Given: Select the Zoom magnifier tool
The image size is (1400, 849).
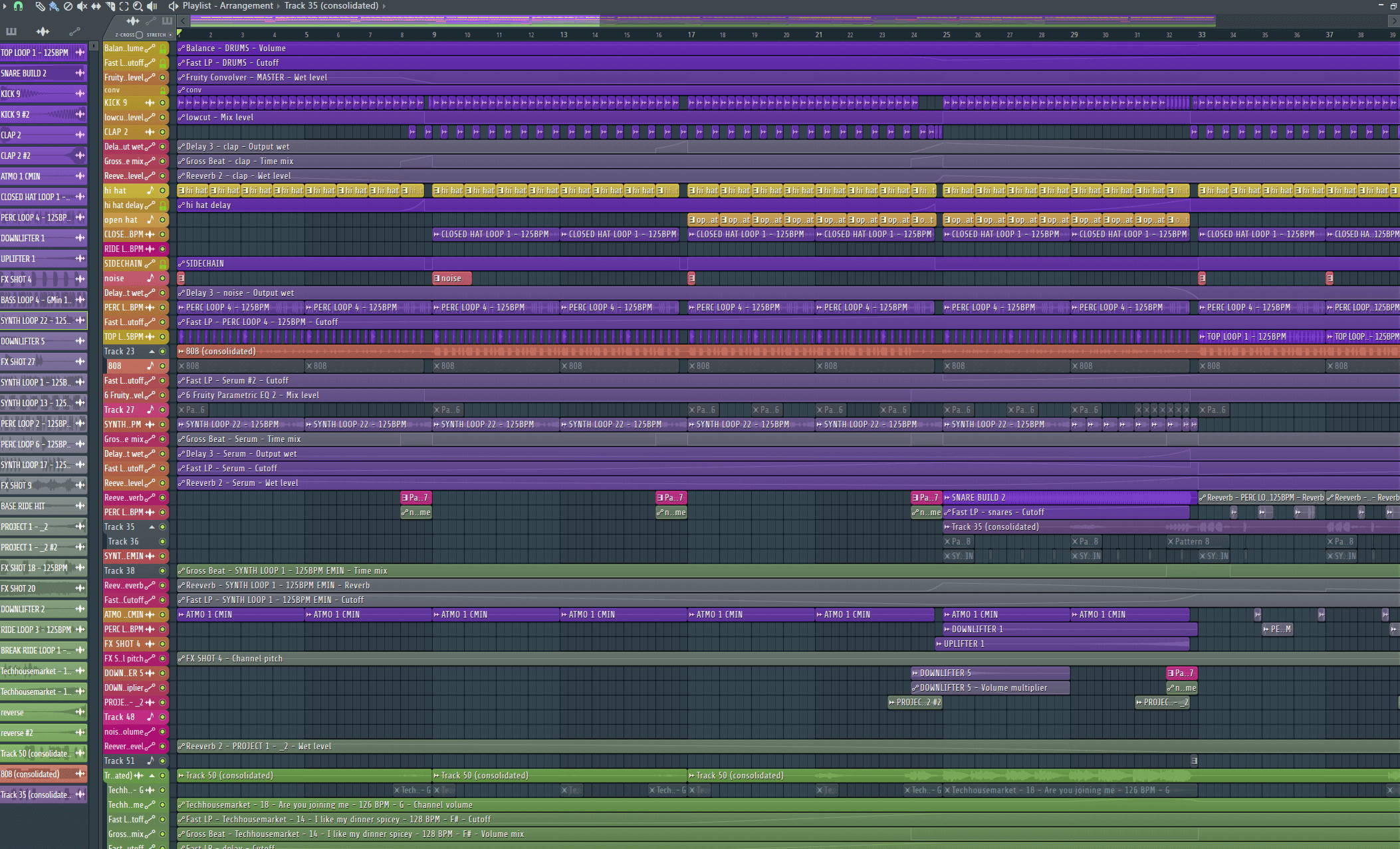Looking at the screenshot, I should click(138, 6).
